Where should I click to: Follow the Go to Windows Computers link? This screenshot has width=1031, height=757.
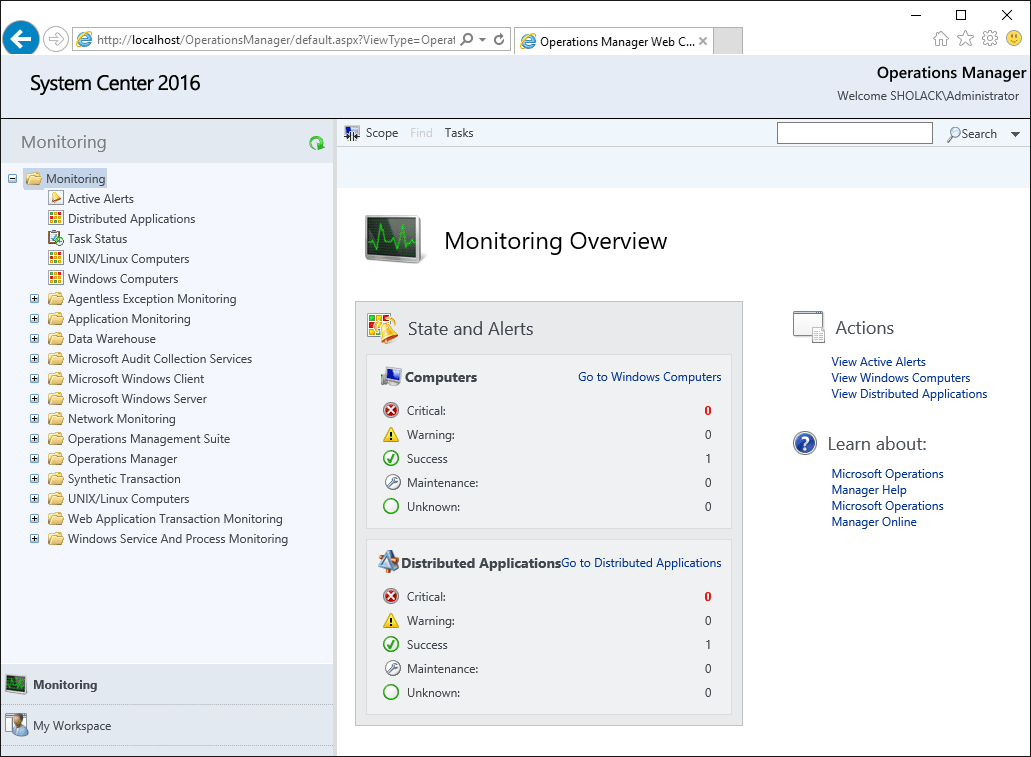(650, 377)
